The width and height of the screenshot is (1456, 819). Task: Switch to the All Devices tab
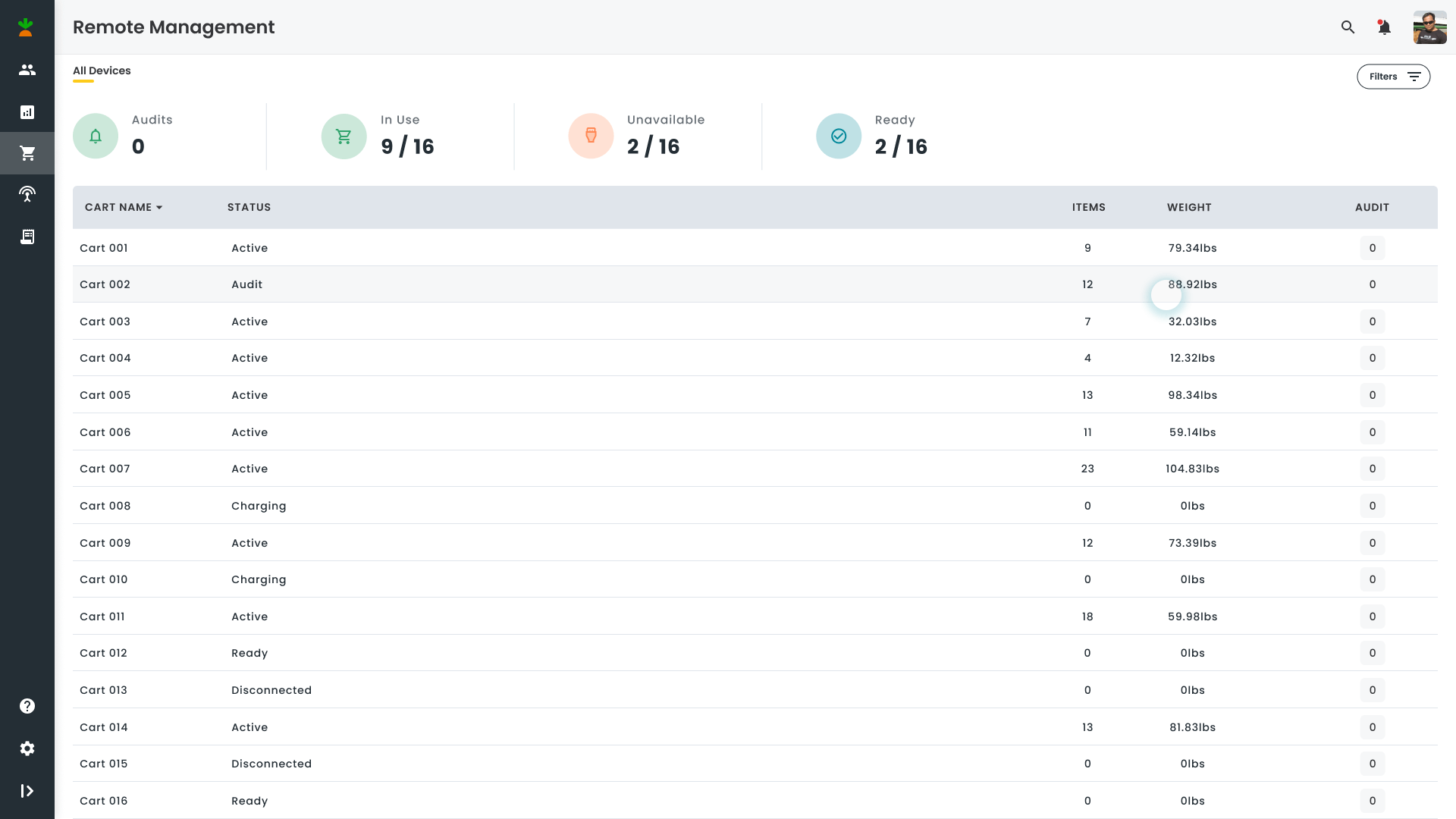(102, 71)
